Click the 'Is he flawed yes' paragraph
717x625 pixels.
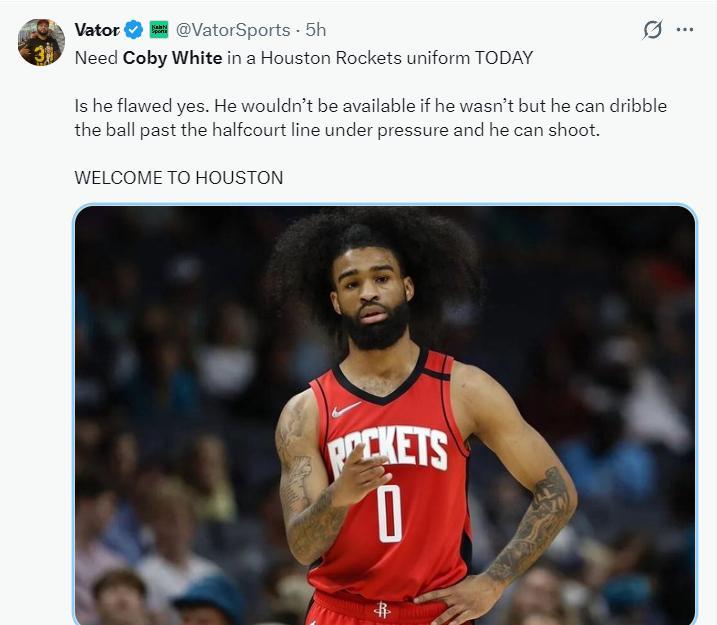(370, 118)
